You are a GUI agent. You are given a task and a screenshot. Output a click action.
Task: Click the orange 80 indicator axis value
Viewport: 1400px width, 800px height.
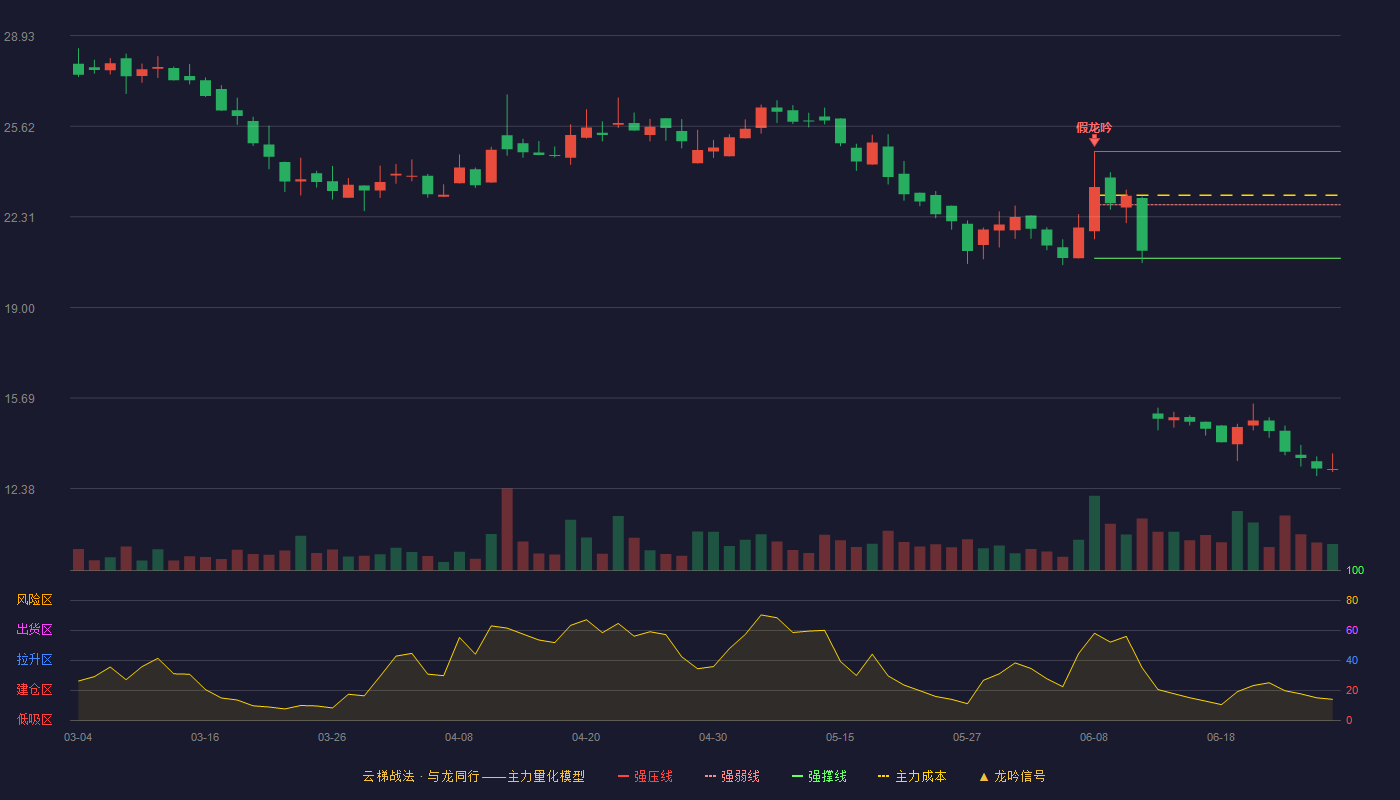pyautogui.click(x=1352, y=600)
